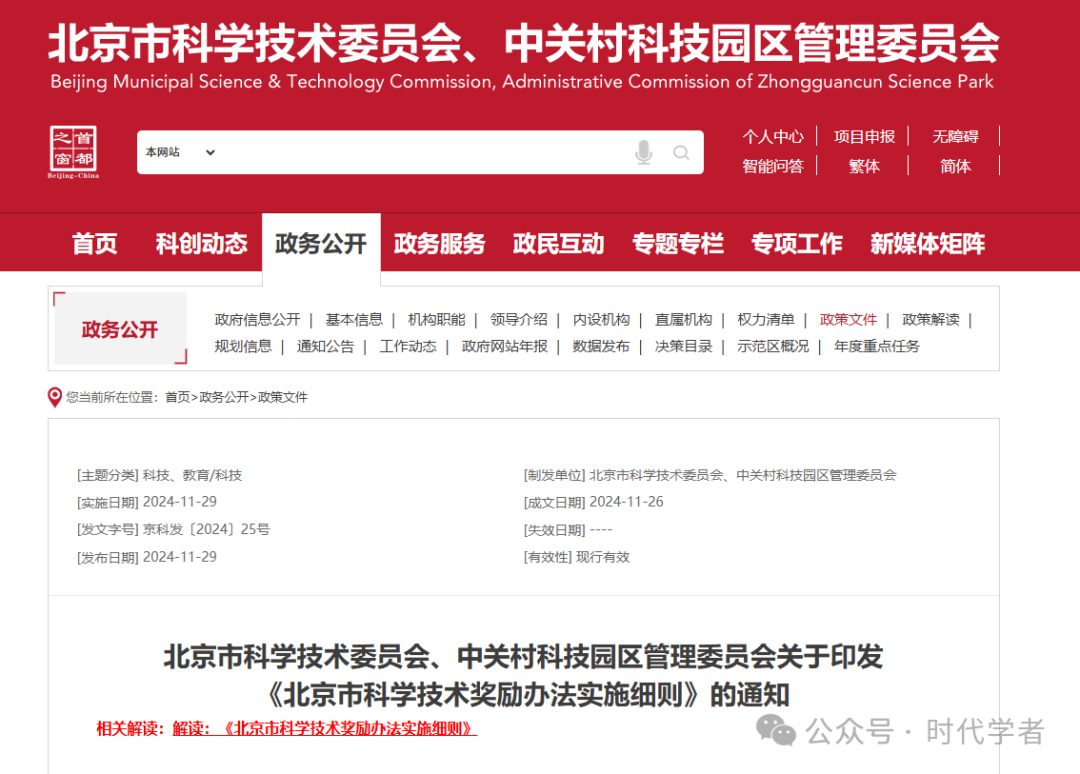Open 项目申报 link

864,136
